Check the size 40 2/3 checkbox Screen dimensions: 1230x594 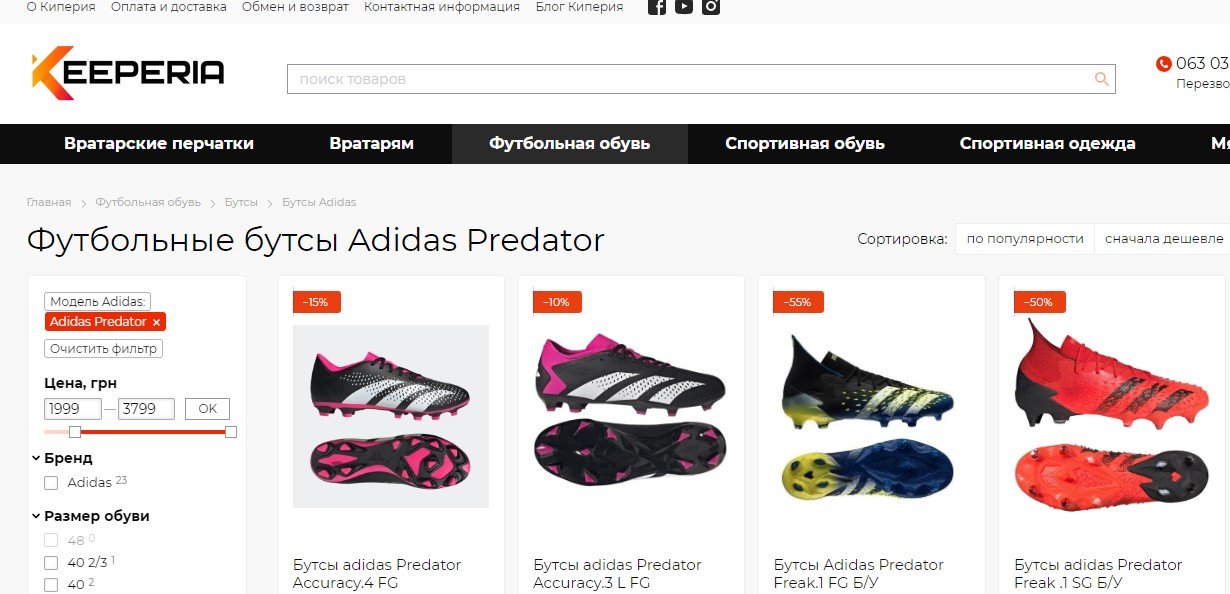[51, 562]
